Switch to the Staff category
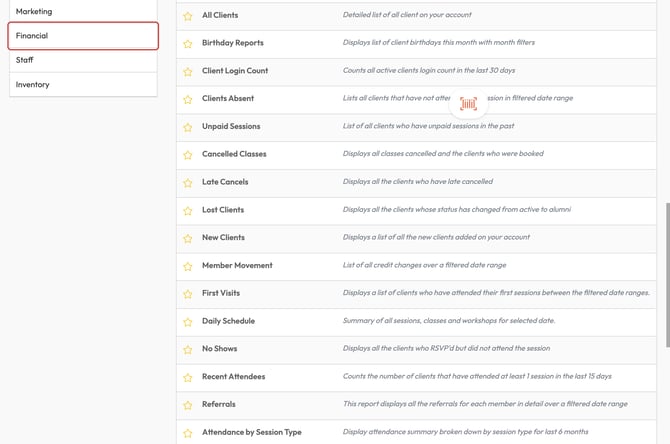The height and width of the screenshot is (444, 670). click(83, 60)
